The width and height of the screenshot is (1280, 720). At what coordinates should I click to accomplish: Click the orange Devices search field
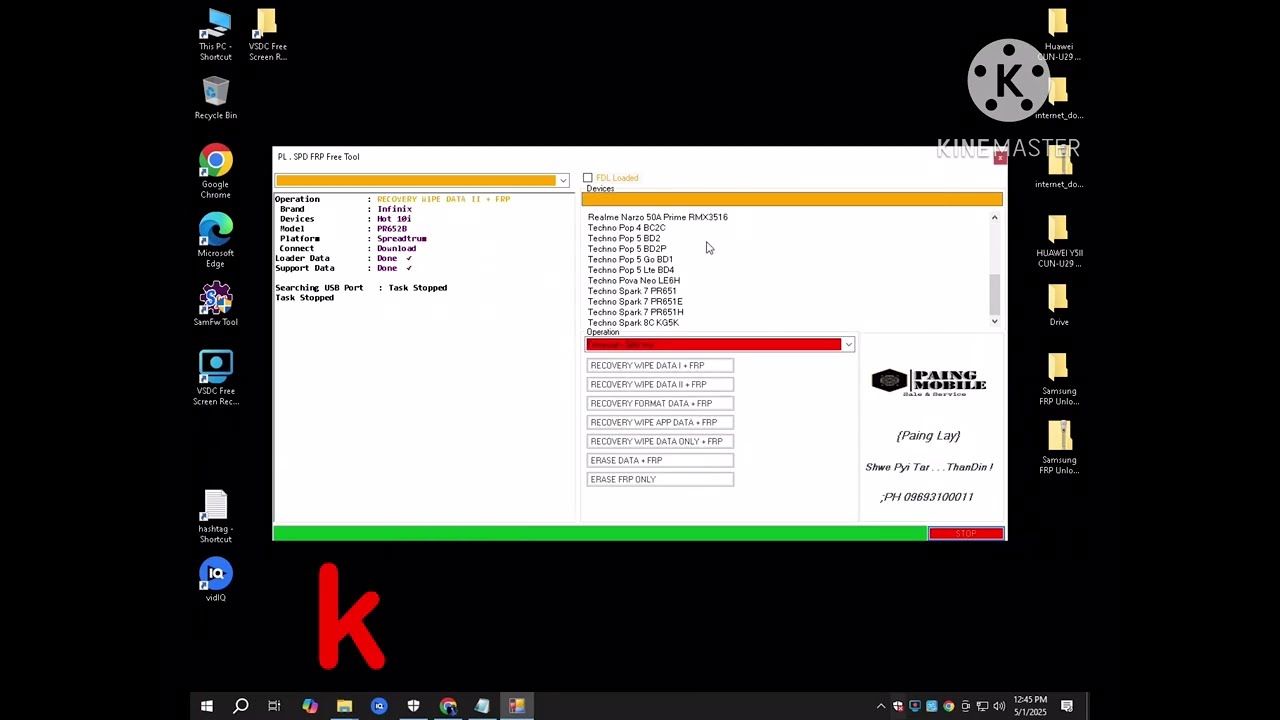coord(792,200)
